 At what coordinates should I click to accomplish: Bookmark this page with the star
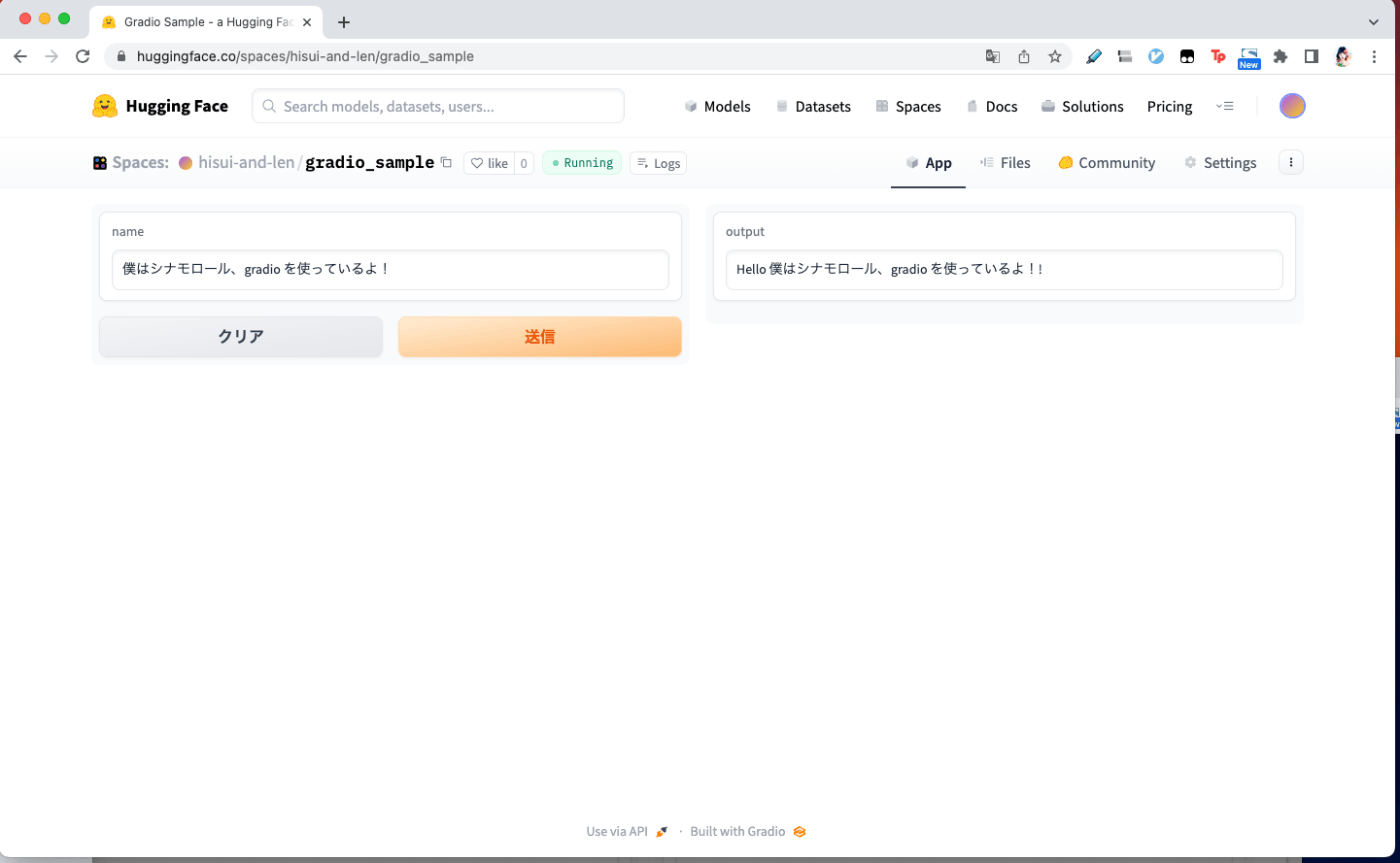point(1054,57)
